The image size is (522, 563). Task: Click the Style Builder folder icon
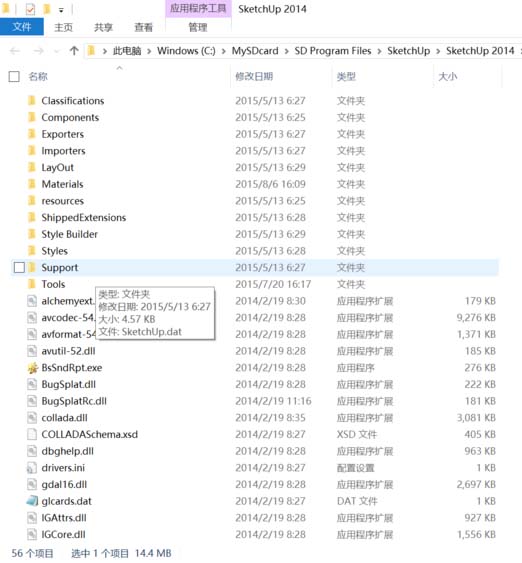click(32, 234)
